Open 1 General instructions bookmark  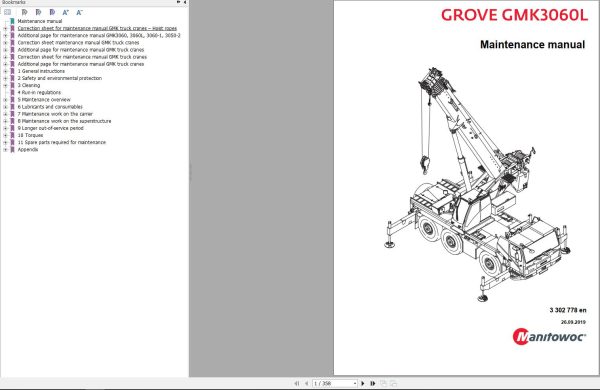click(x=41, y=71)
